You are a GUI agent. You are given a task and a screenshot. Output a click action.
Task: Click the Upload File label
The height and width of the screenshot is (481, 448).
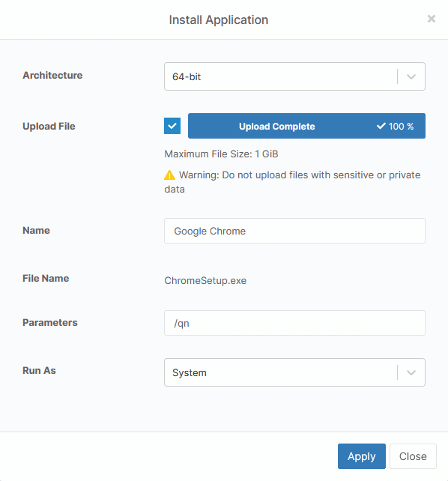click(49, 126)
